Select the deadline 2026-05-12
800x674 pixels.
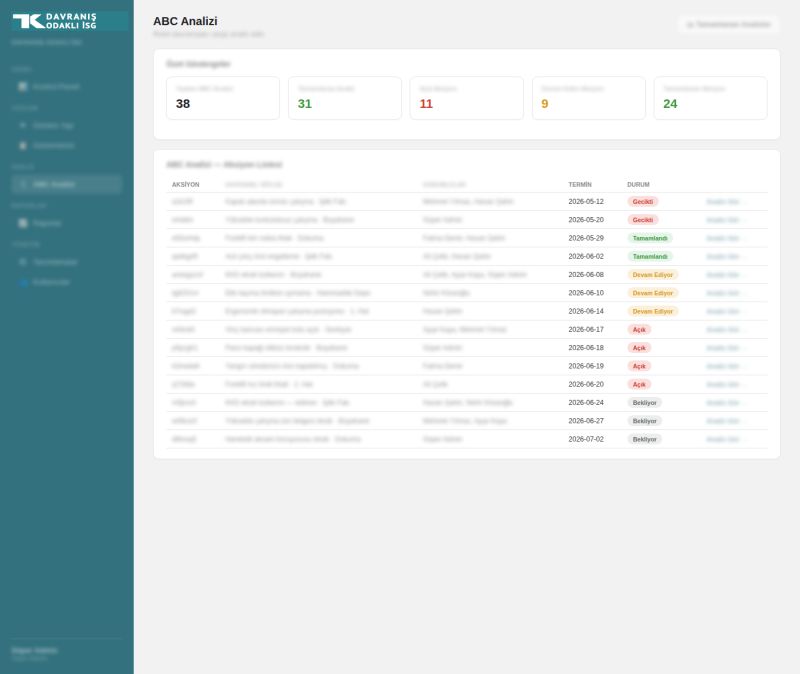click(x=586, y=202)
